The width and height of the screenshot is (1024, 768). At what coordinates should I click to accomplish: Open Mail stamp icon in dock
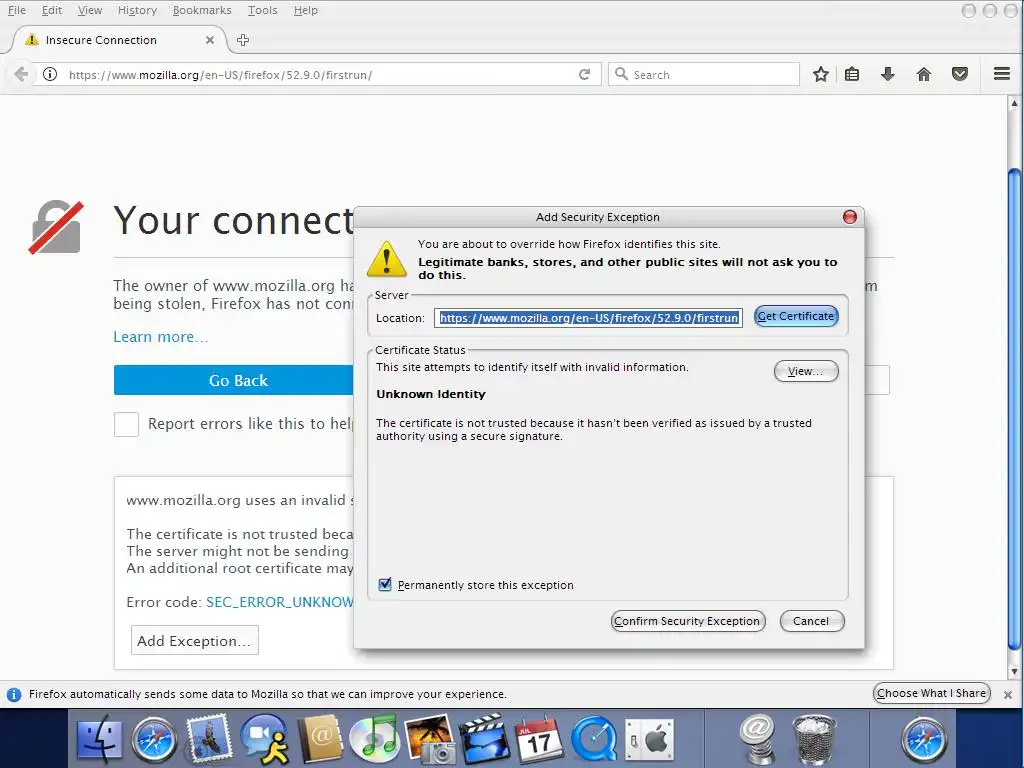click(x=208, y=739)
